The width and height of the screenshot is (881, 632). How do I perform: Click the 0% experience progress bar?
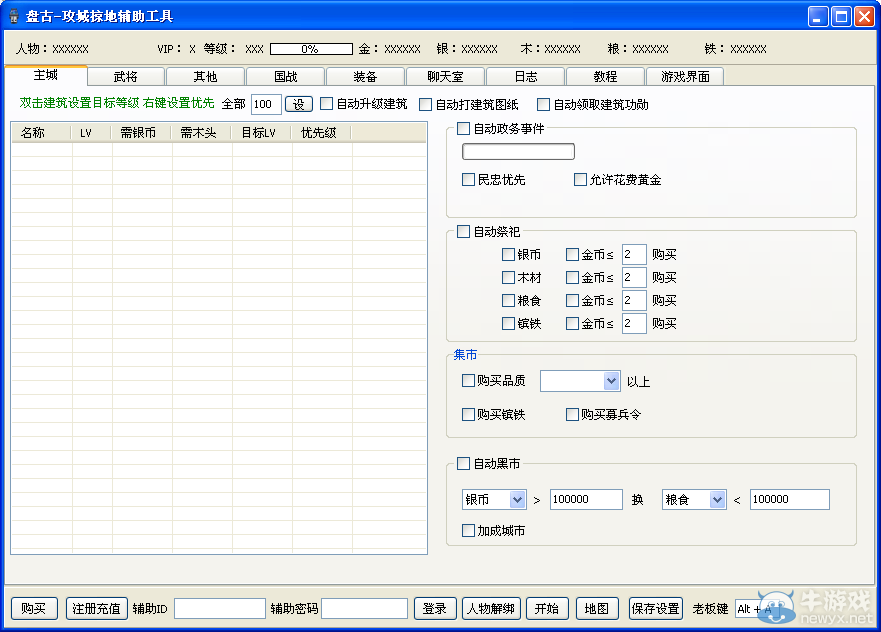pyautogui.click(x=311, y=49)
